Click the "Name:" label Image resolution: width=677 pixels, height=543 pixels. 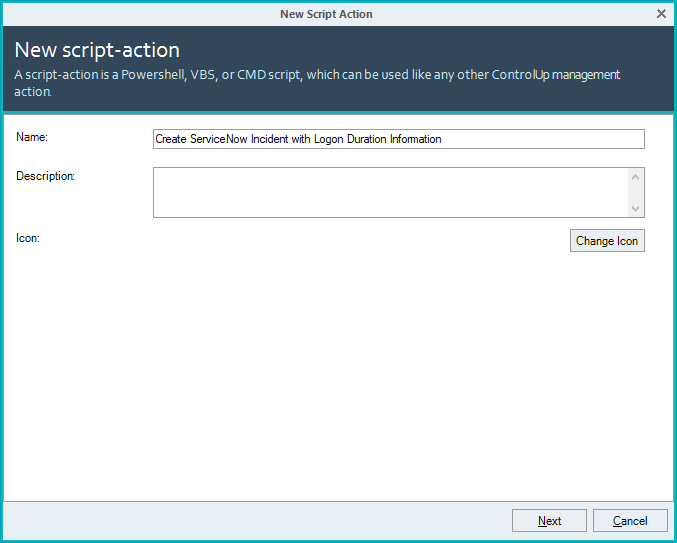32,137
